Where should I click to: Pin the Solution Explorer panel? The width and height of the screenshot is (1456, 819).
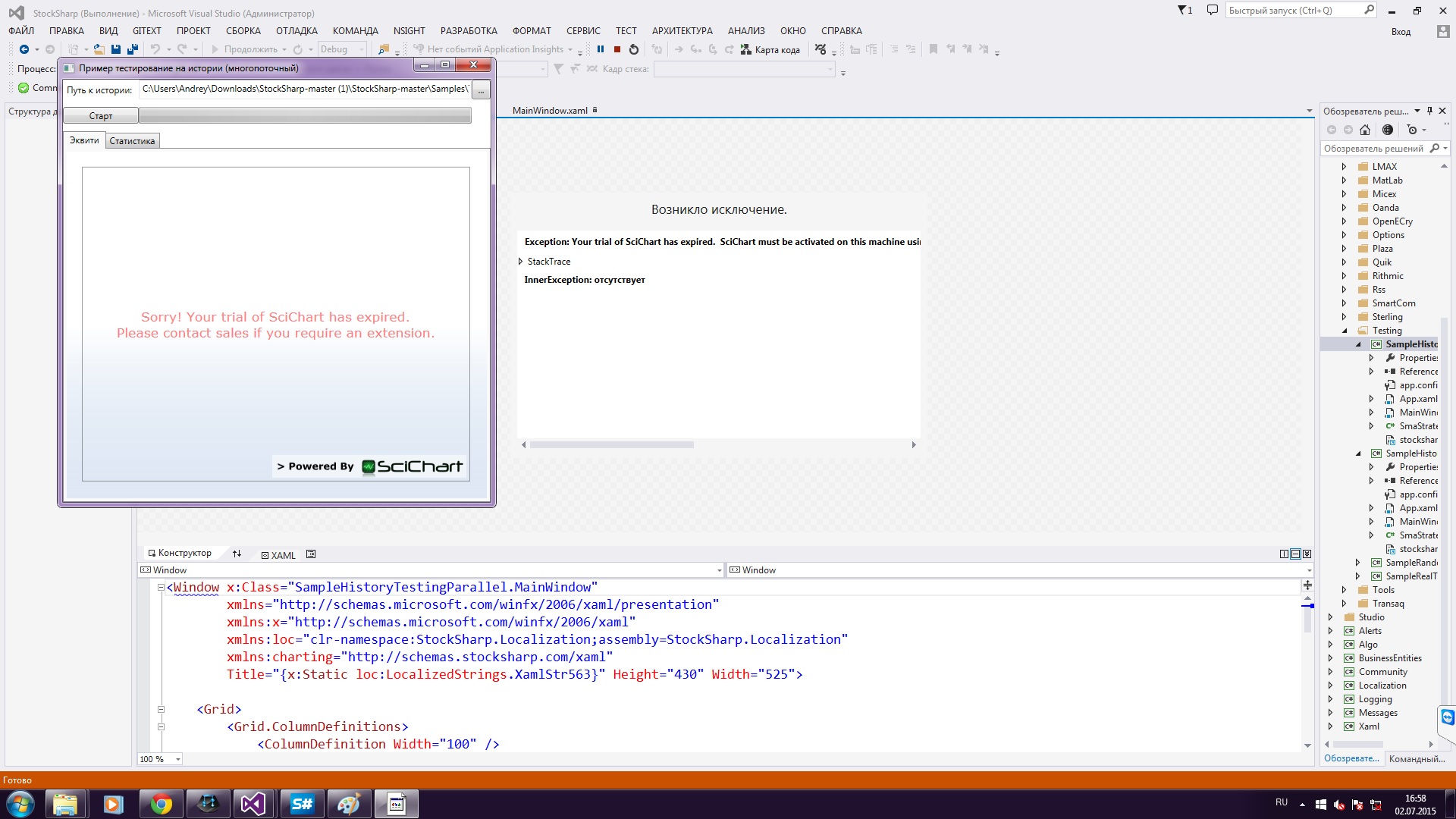coord(1429,111)
